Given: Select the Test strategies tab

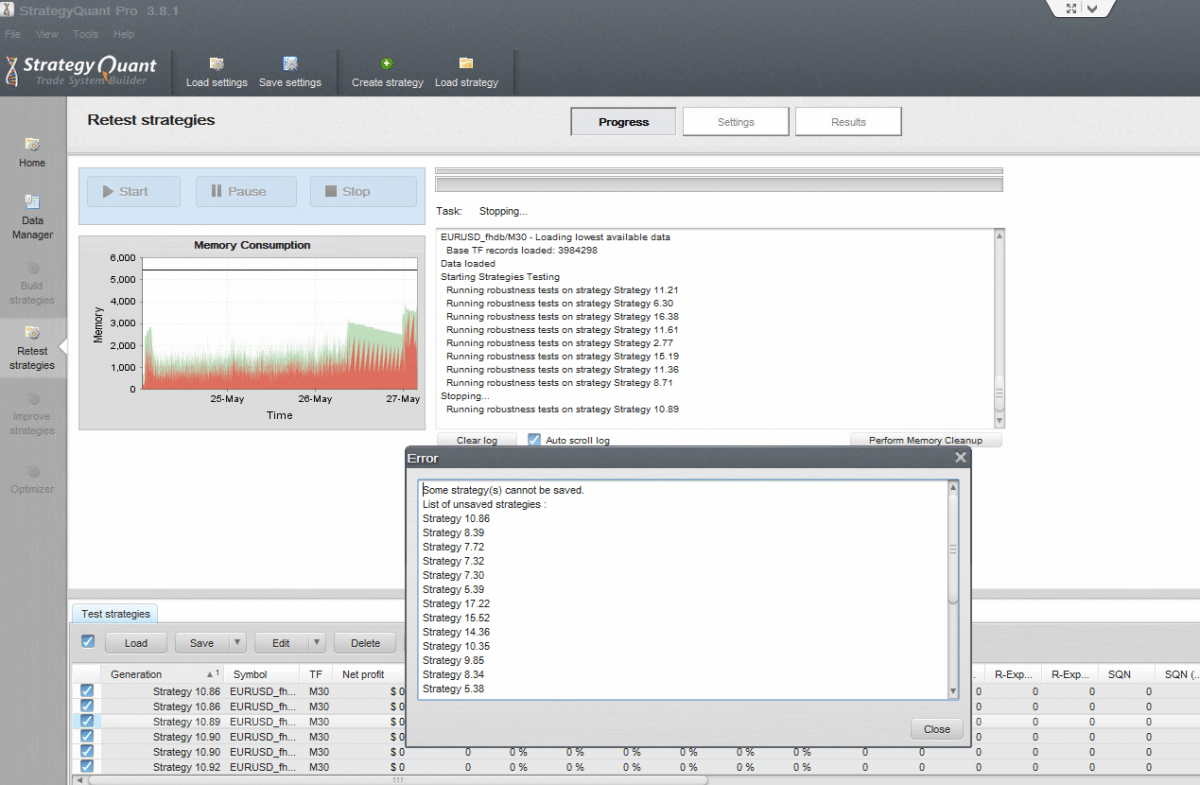Looking at the screenshot, I should 115,614.
